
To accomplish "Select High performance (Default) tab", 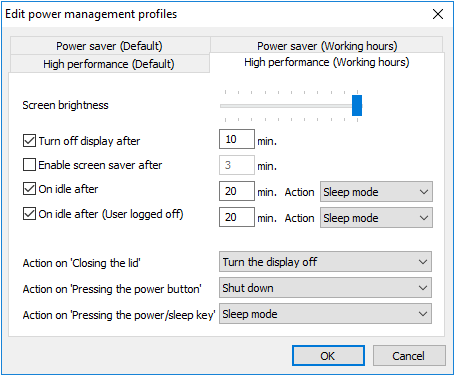I will 110,64.
